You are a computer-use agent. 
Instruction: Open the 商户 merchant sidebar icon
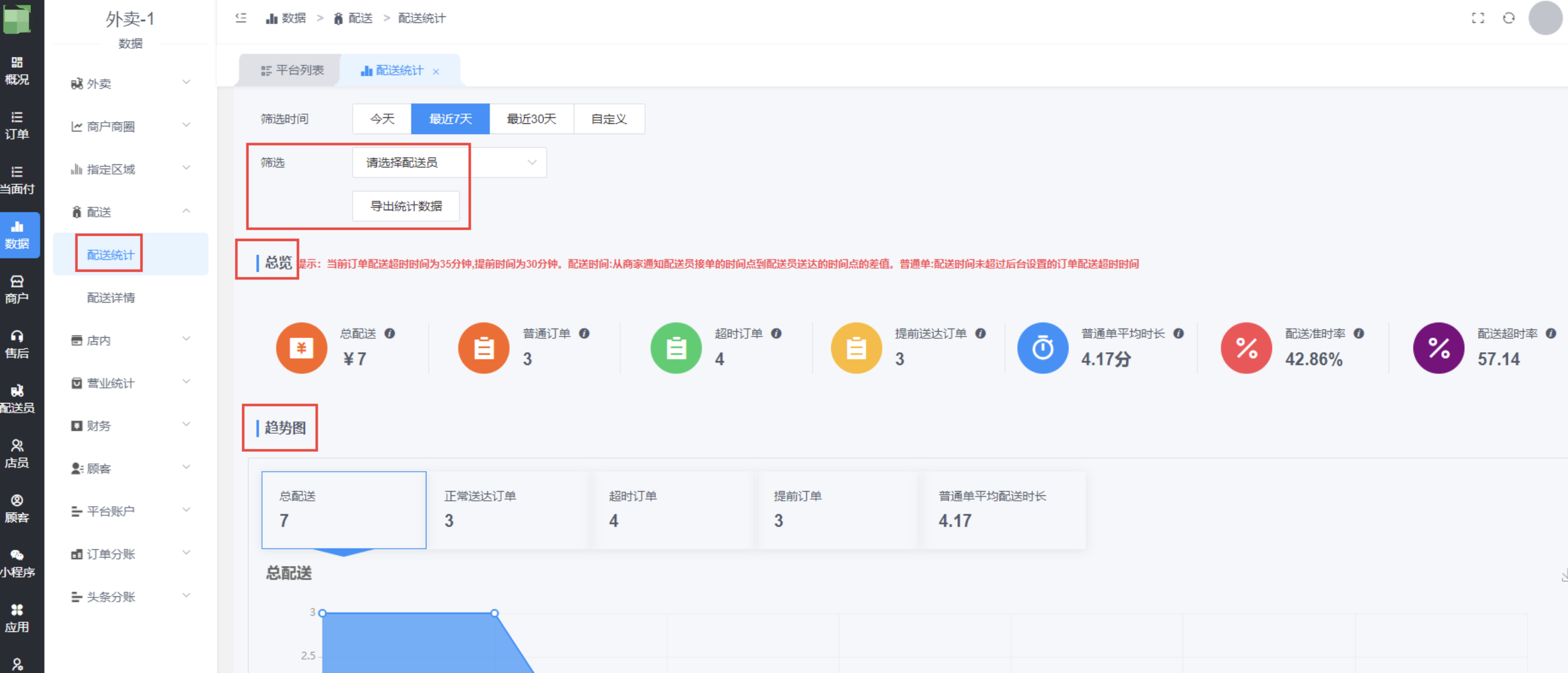coord(17,290)
